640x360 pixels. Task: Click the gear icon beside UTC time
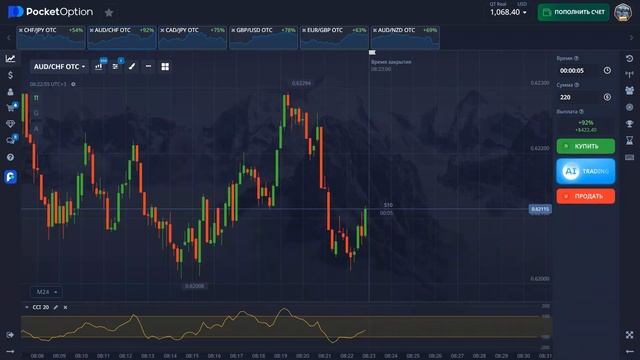73,84
